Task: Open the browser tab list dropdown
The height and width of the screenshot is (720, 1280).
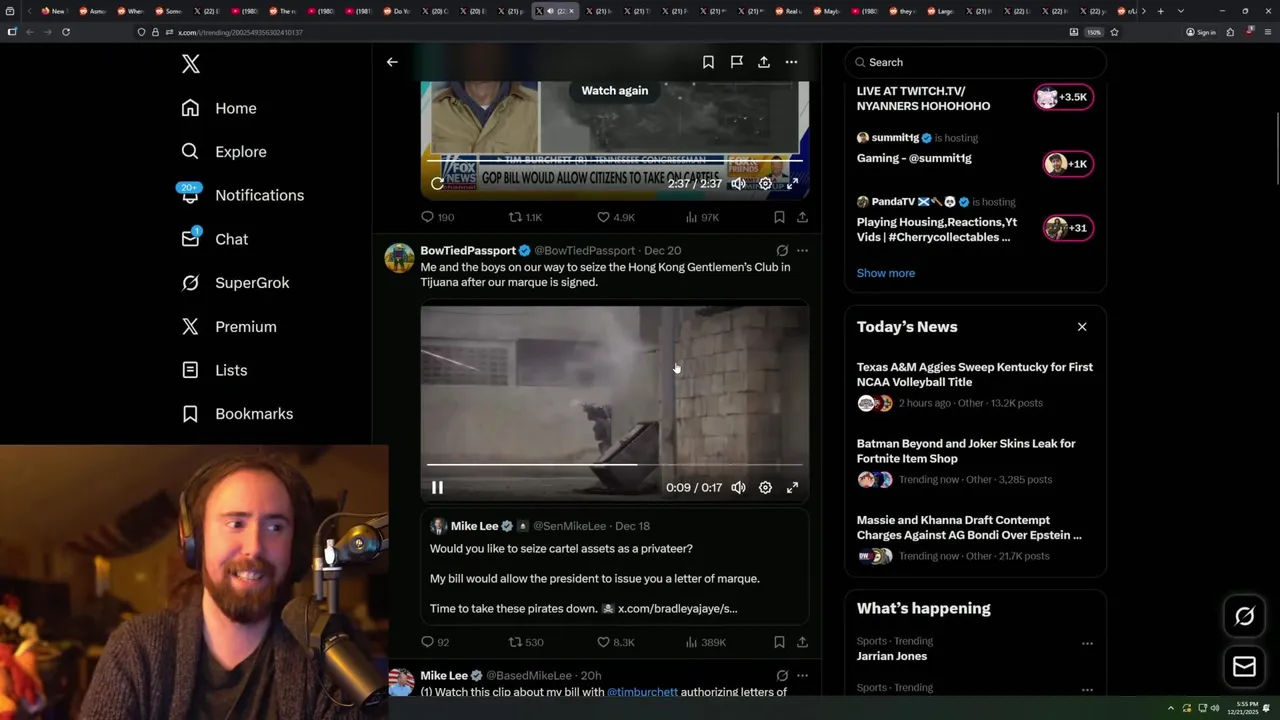Action: click(1181, 11)
